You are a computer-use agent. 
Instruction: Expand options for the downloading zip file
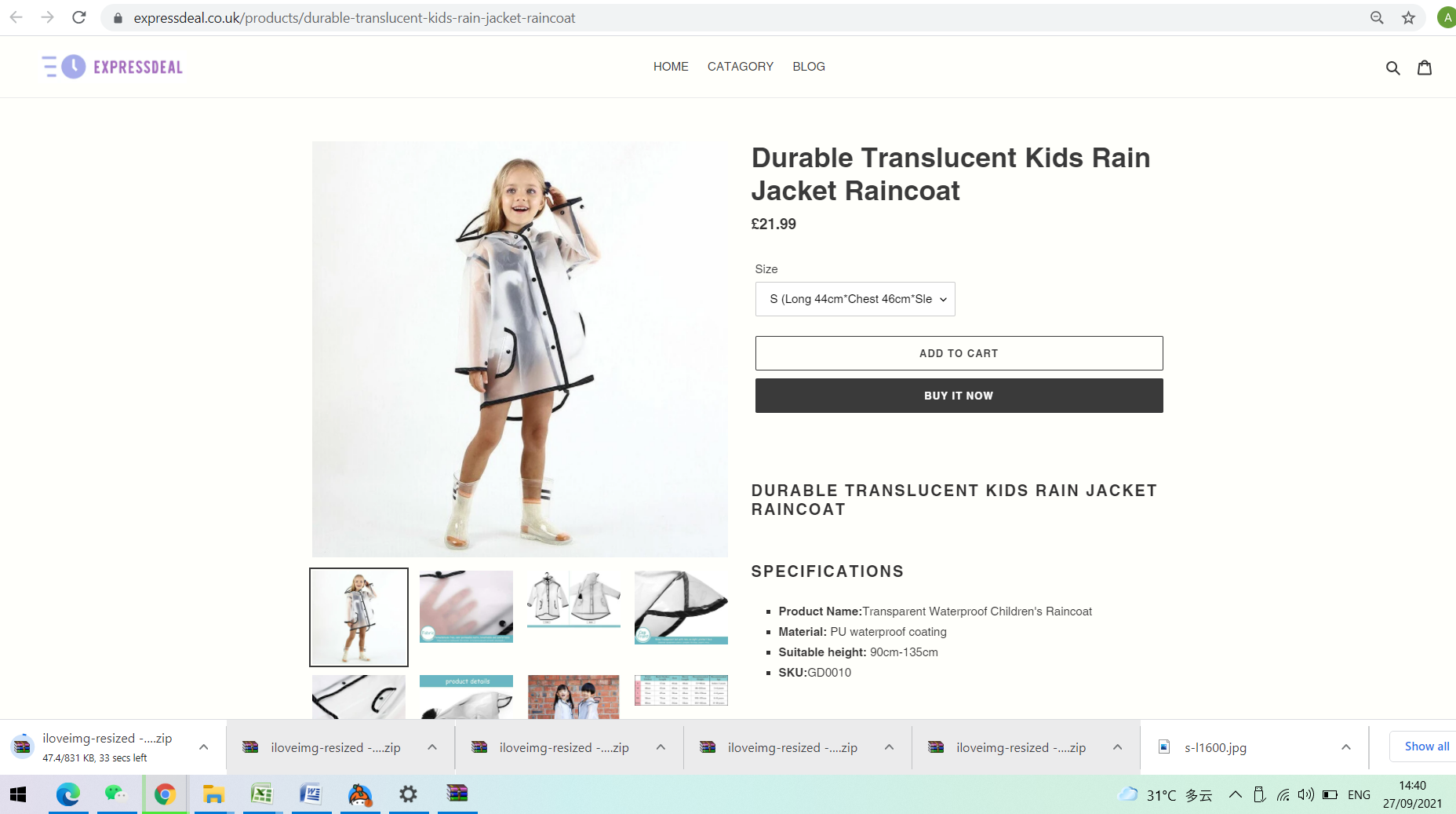(x=204, y=747)
